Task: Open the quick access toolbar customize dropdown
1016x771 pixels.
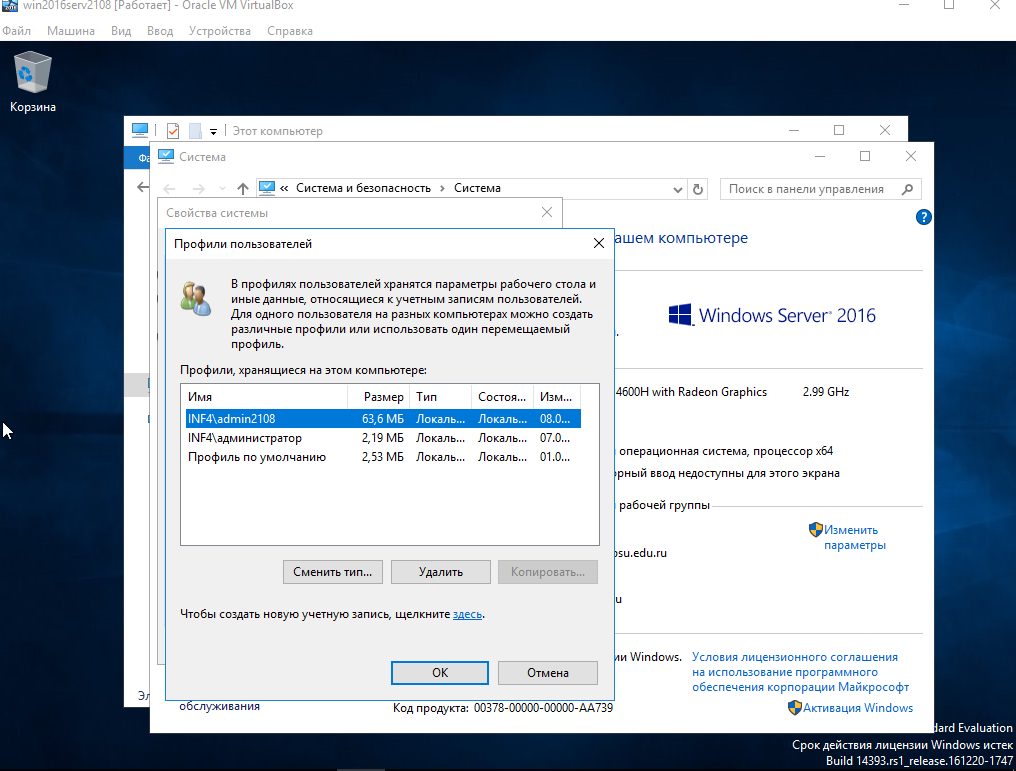Action: [213, 132]
